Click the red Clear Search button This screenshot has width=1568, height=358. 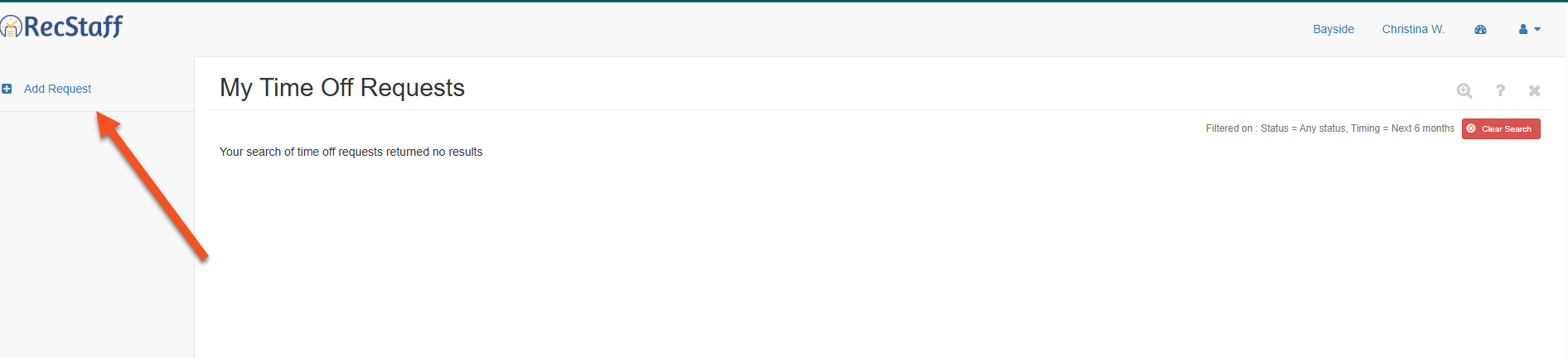pos(1501,128)
